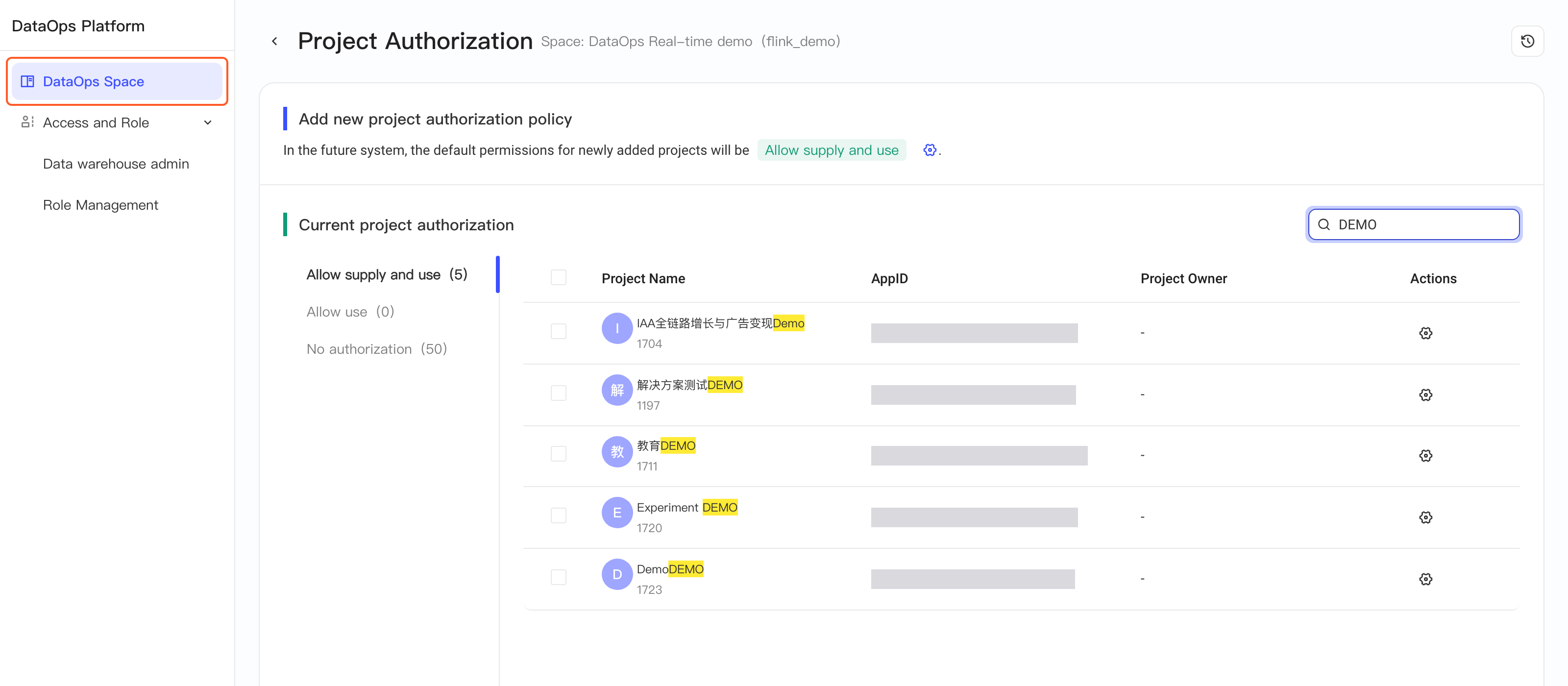Click the '解' project avatar
This screenshot has width=1568, height=686.
(616, 390)
